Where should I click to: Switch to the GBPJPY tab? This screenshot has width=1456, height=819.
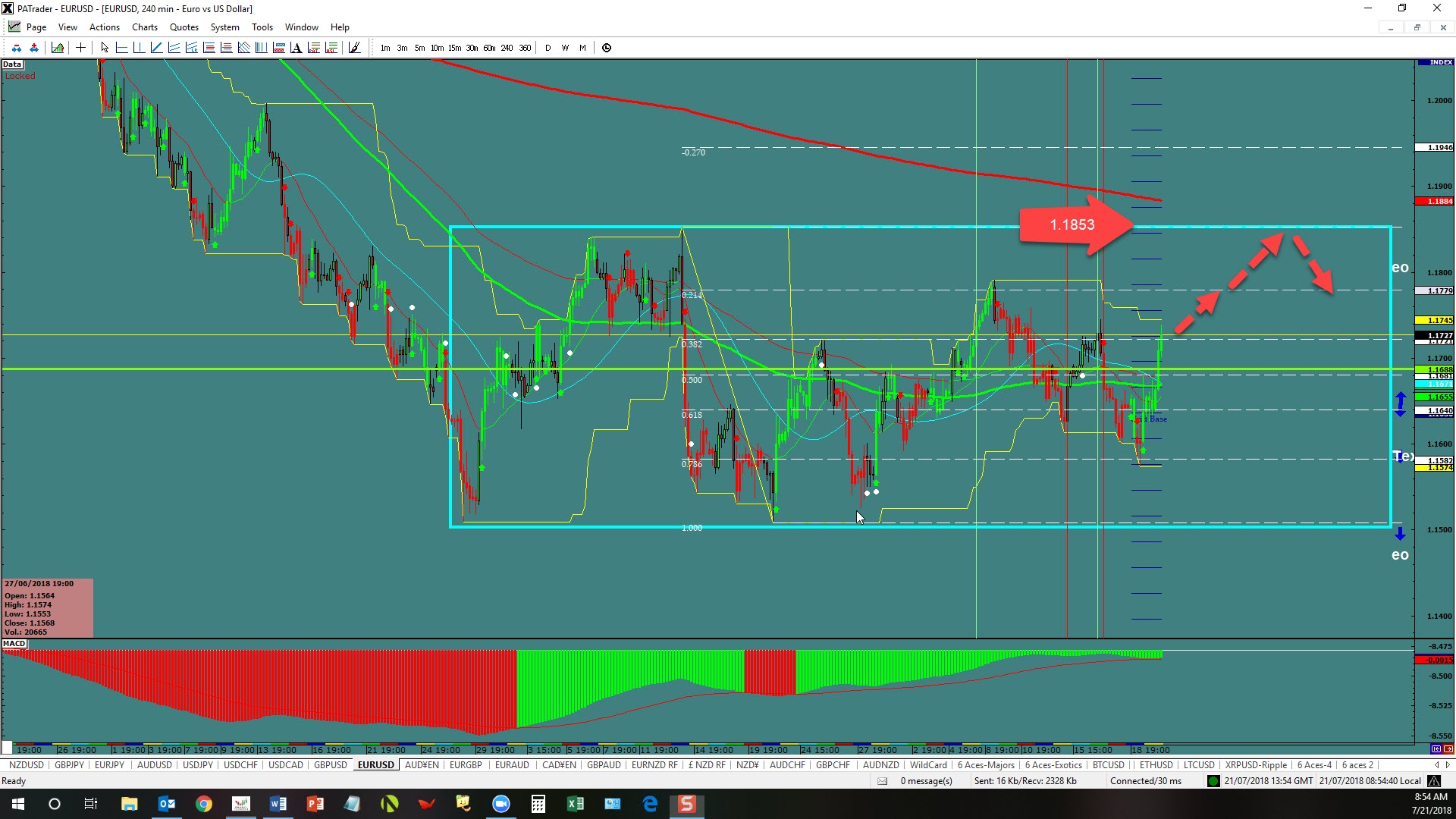[x=70, y=765]
